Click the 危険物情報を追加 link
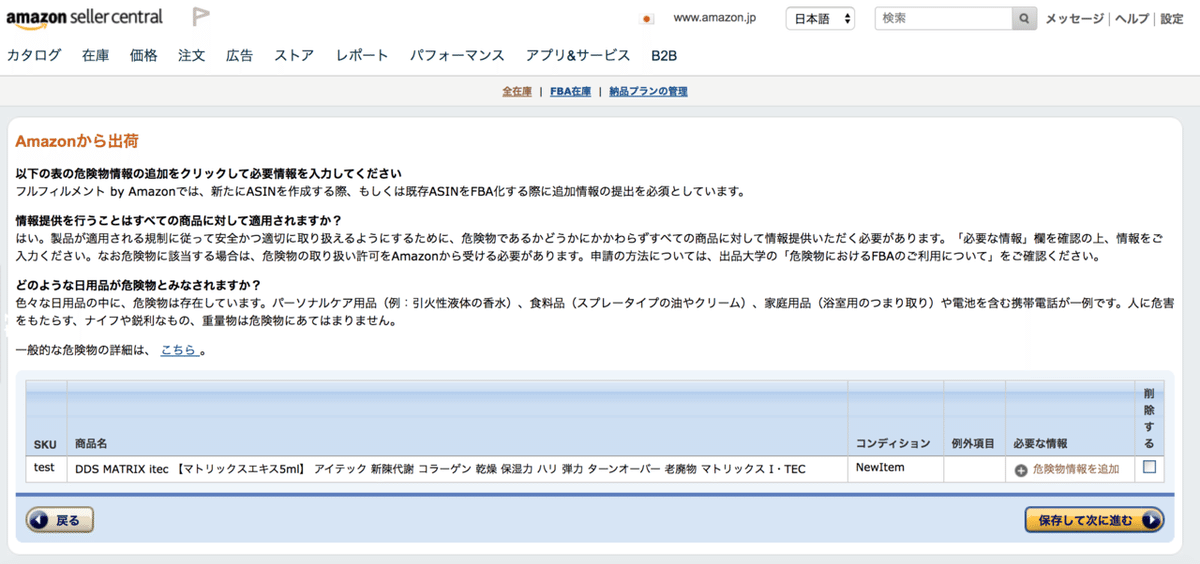1200x564 pixels. tap(1076, 469)
